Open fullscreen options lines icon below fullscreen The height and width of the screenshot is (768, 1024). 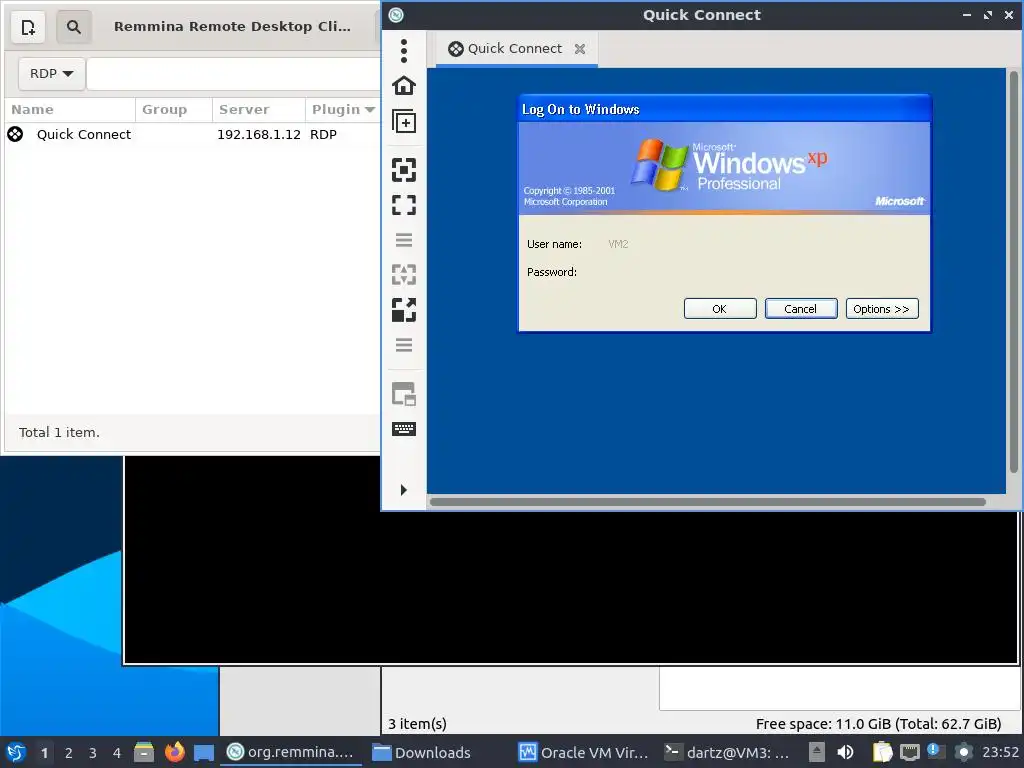coord(404,240)
